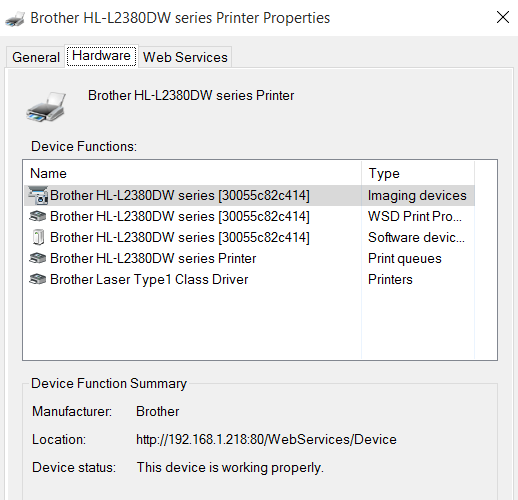Click the large printer icon beside the device name

[x=46, y=107]
